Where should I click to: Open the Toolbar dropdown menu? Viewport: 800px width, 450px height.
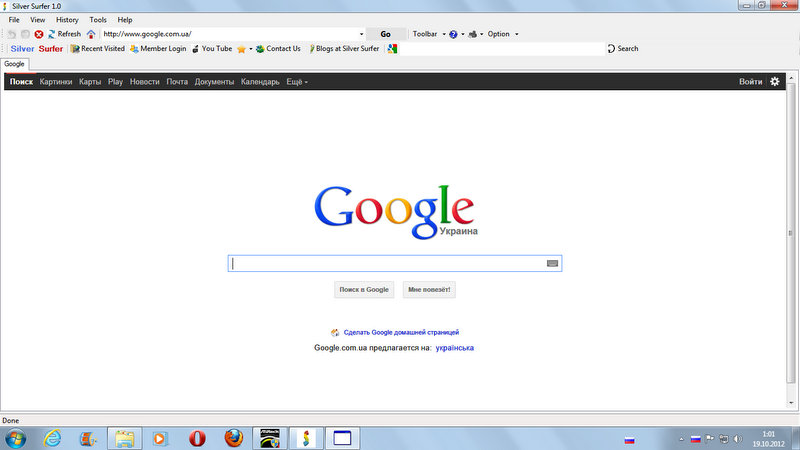coord(429,34)
